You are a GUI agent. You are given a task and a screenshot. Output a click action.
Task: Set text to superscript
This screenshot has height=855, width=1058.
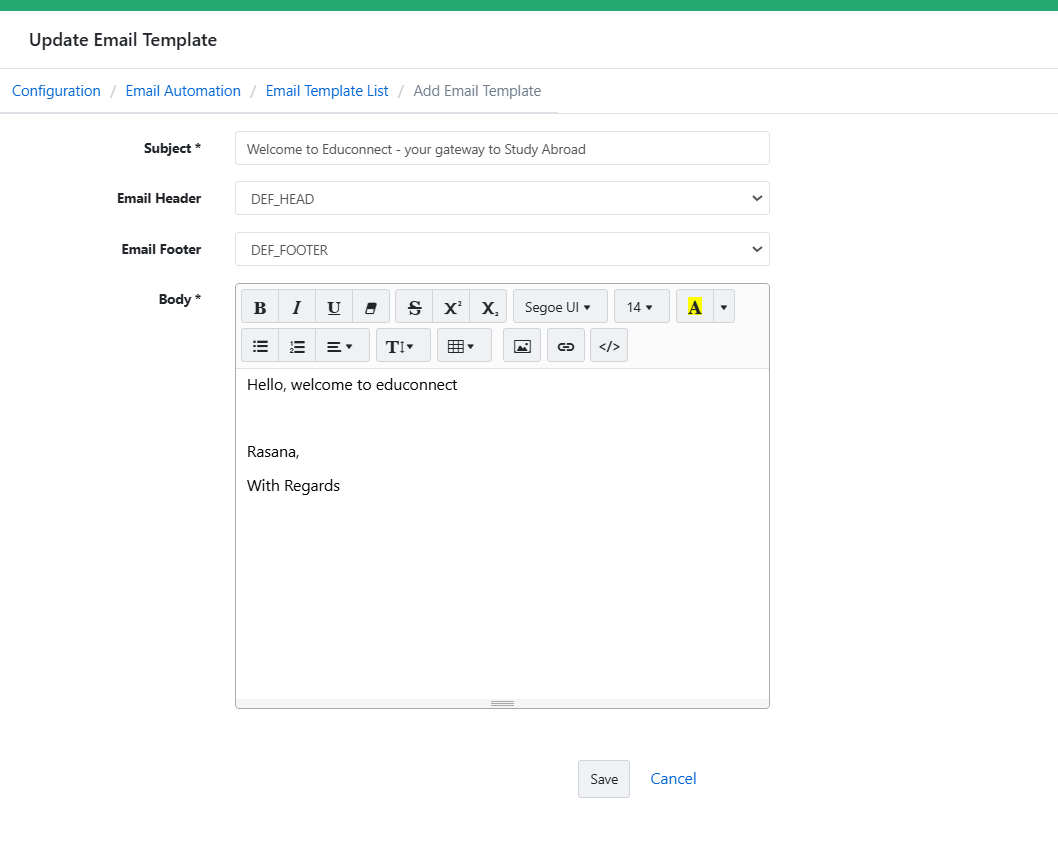451,307
